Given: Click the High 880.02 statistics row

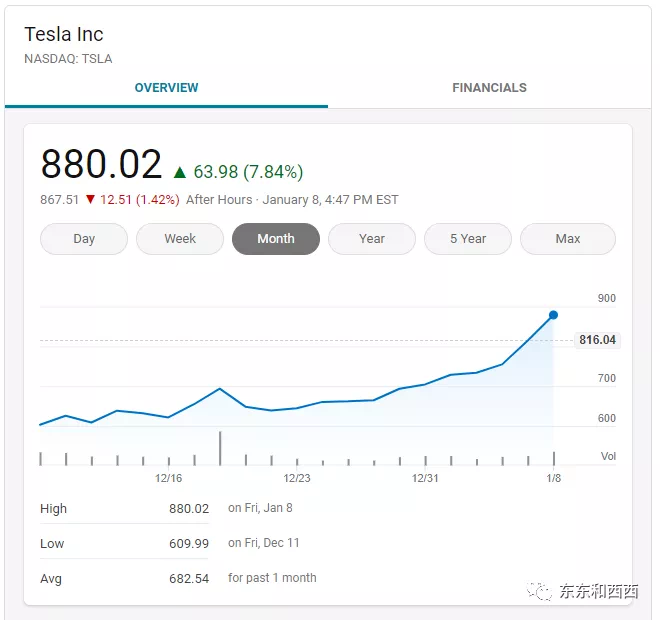Looking at the screenshot, I should [x=124, y=508].
